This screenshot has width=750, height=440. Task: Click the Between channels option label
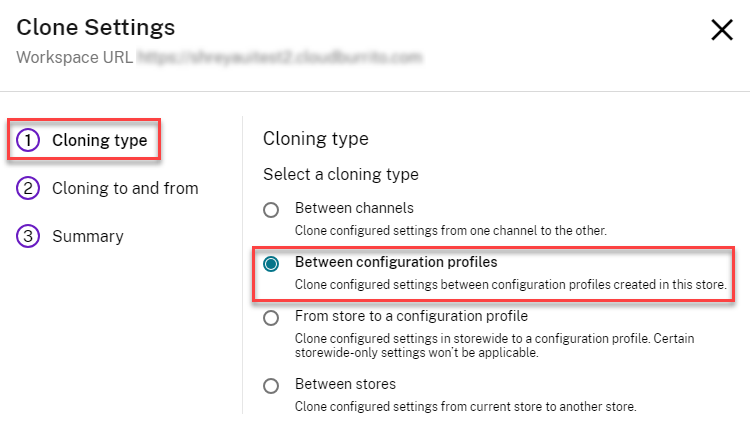(x=354, y=209)
